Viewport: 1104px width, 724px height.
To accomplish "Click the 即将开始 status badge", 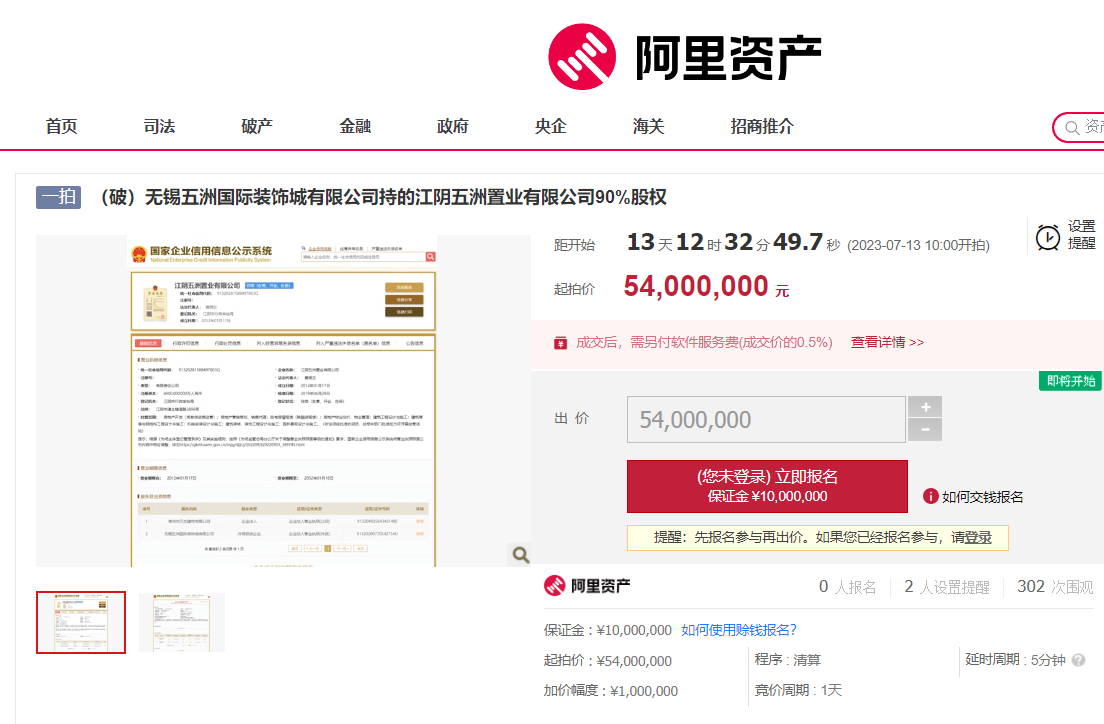I will point(1071,381).
